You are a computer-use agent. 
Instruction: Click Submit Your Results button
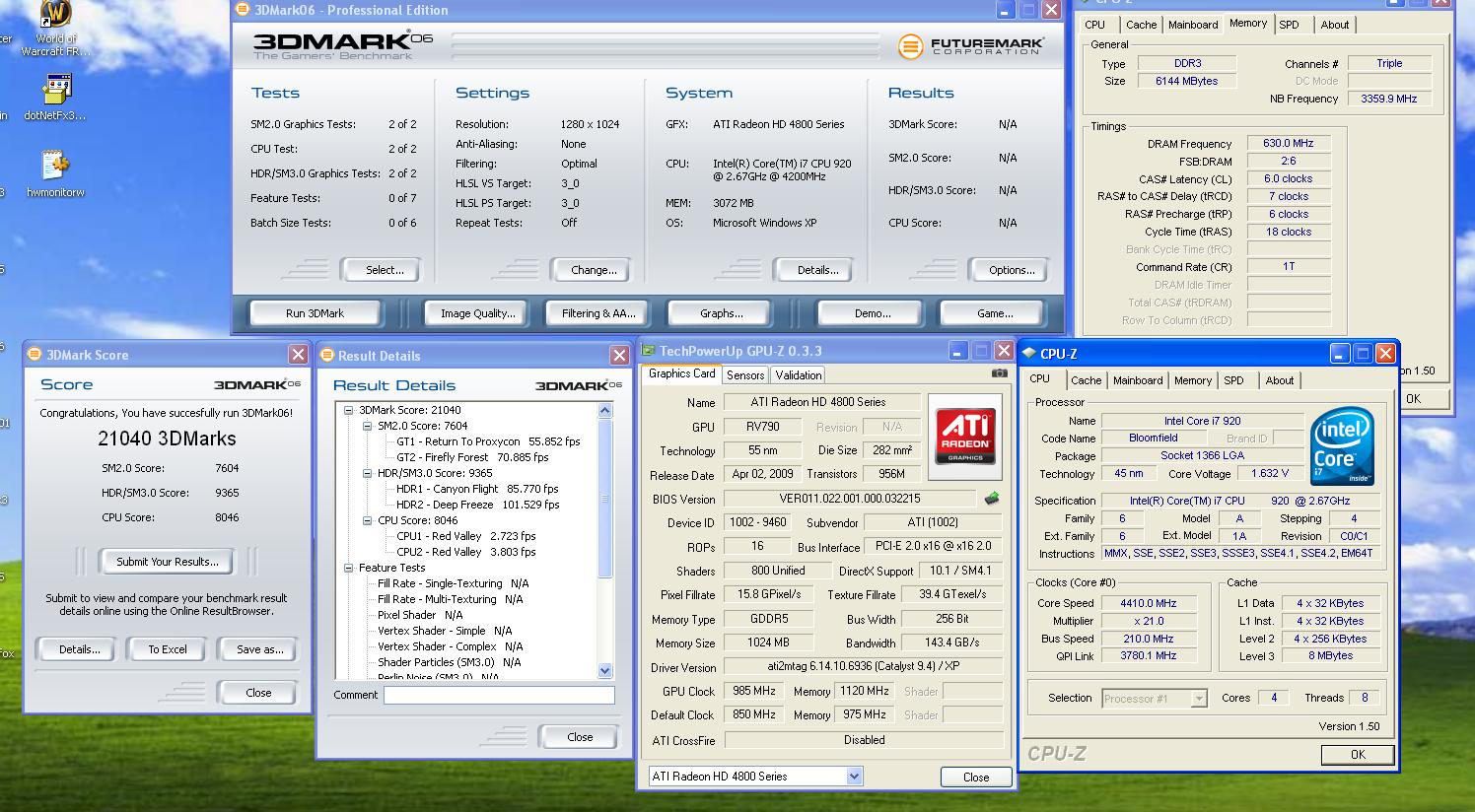(x=168, y=562)
